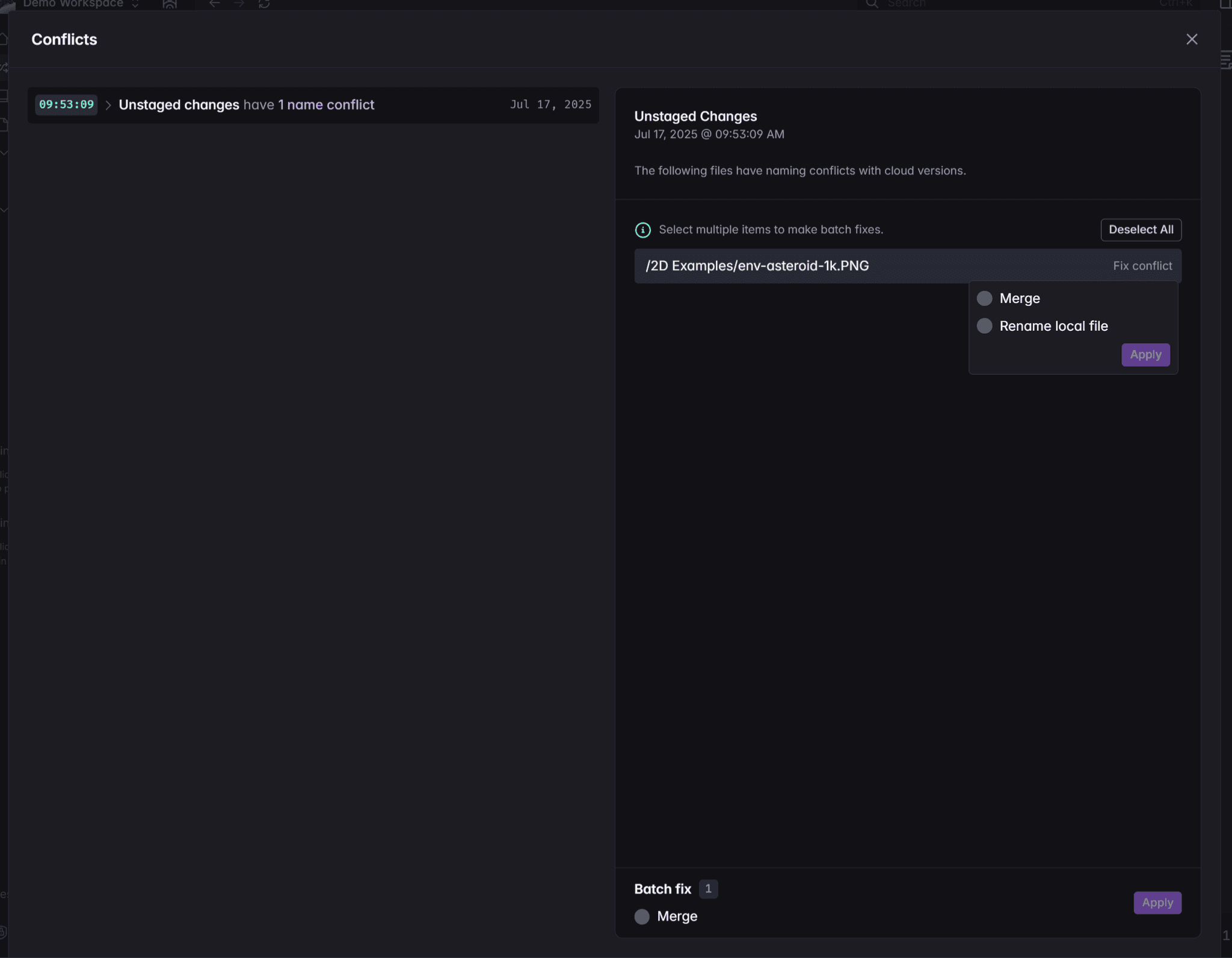Click the info icon beside batch fixes hint
Screen dimensions: 1232x958
click(642, 230)
